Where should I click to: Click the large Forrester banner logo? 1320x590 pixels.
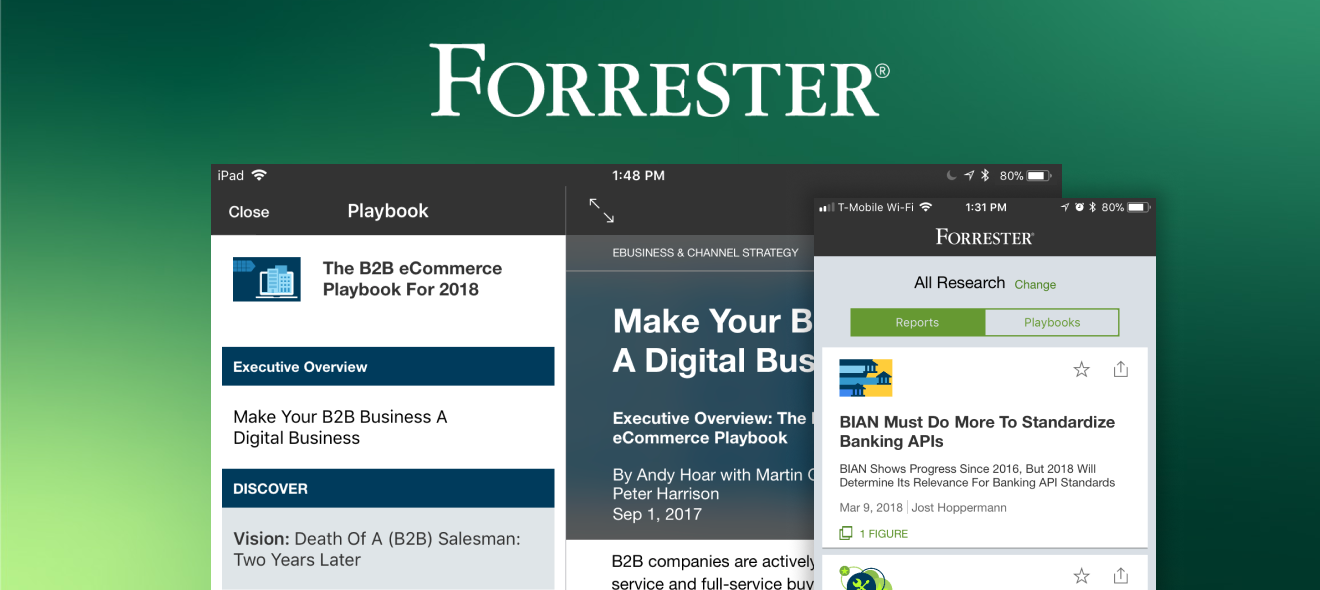point(660,80)
